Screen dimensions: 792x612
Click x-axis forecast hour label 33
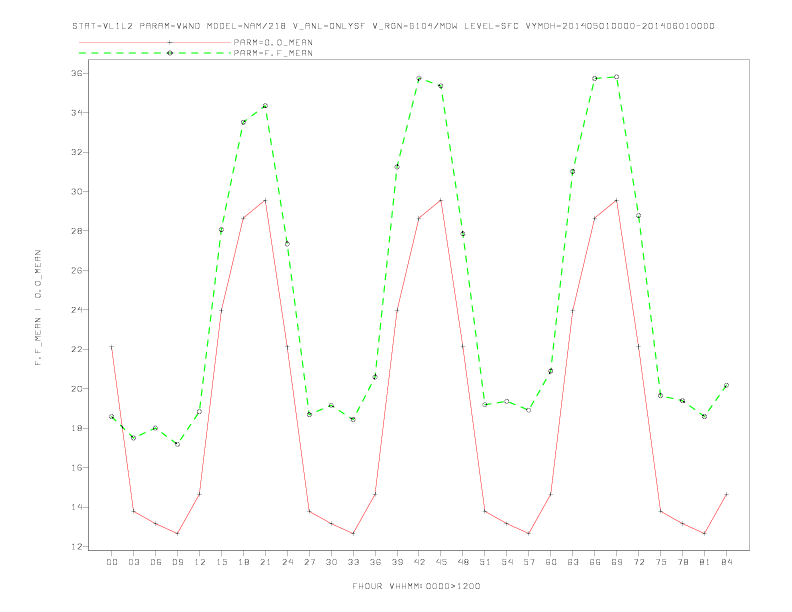coord(353,562)
